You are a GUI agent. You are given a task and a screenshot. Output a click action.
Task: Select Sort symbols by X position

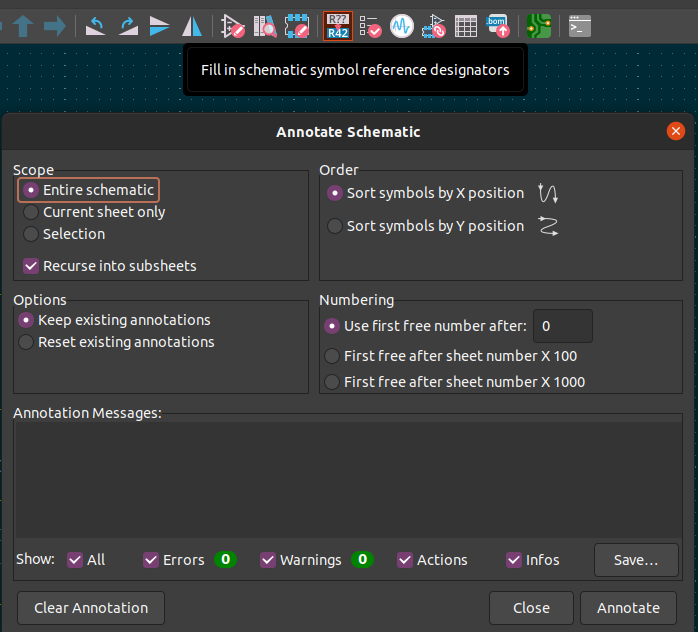tap(426, 193)
